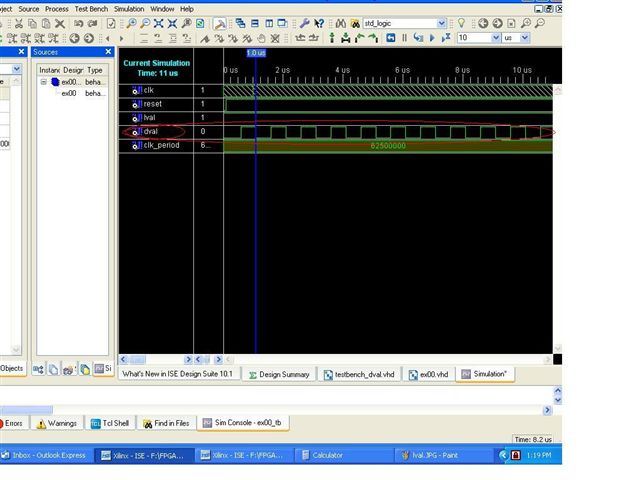This screenshot has width=640, height=480.
Task: Click the pause simulation icon
Action: pos(404,38)
